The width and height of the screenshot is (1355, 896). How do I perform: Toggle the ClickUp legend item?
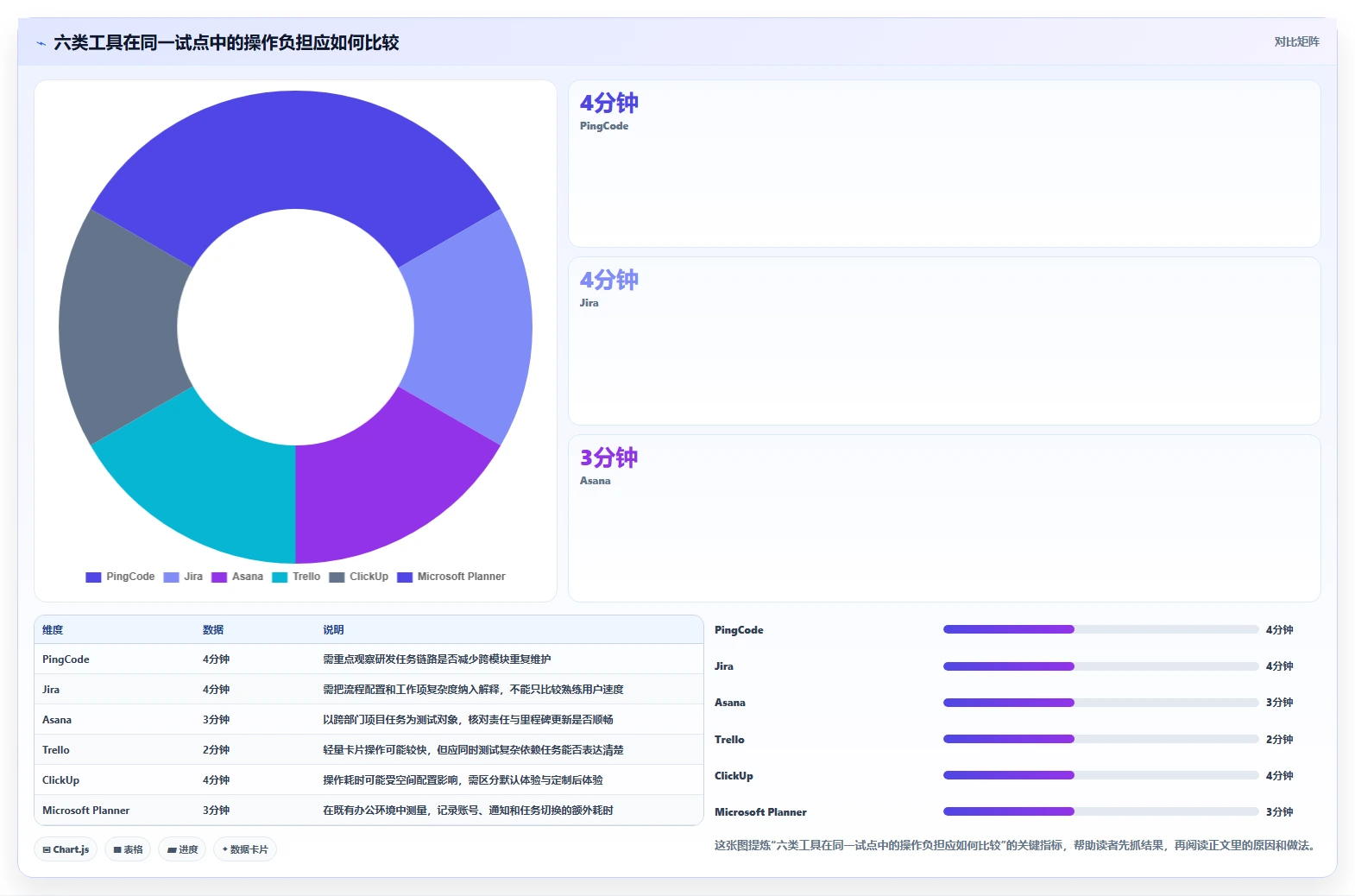coord(359,577)
